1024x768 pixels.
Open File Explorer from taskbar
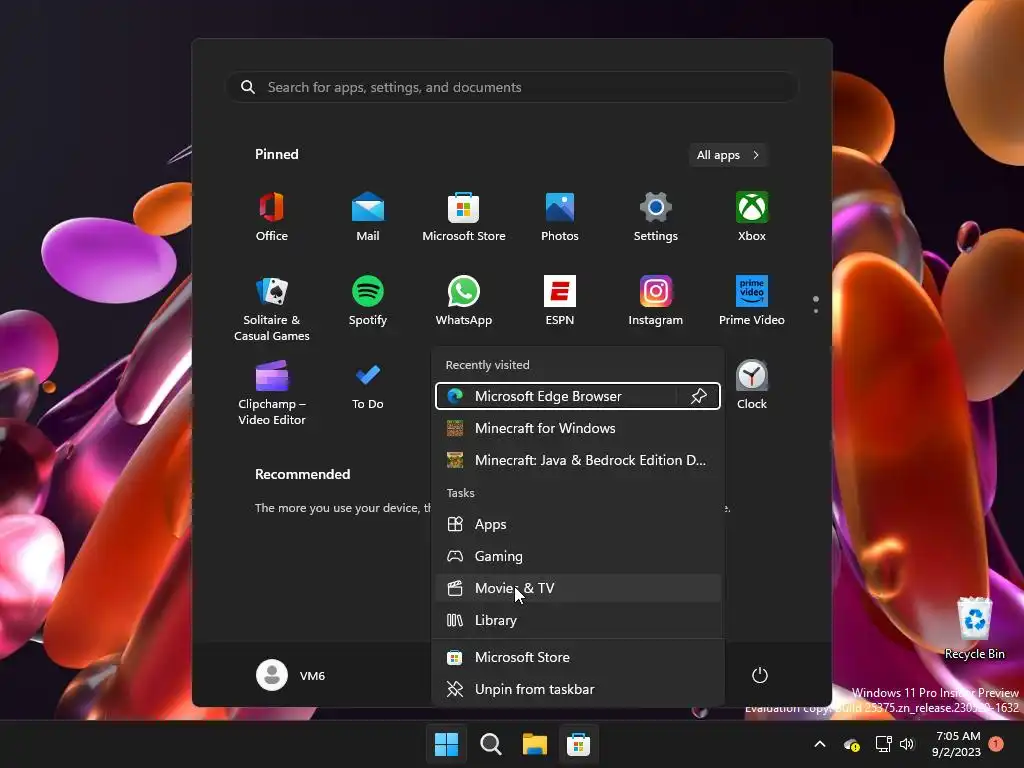pos(534,744)
